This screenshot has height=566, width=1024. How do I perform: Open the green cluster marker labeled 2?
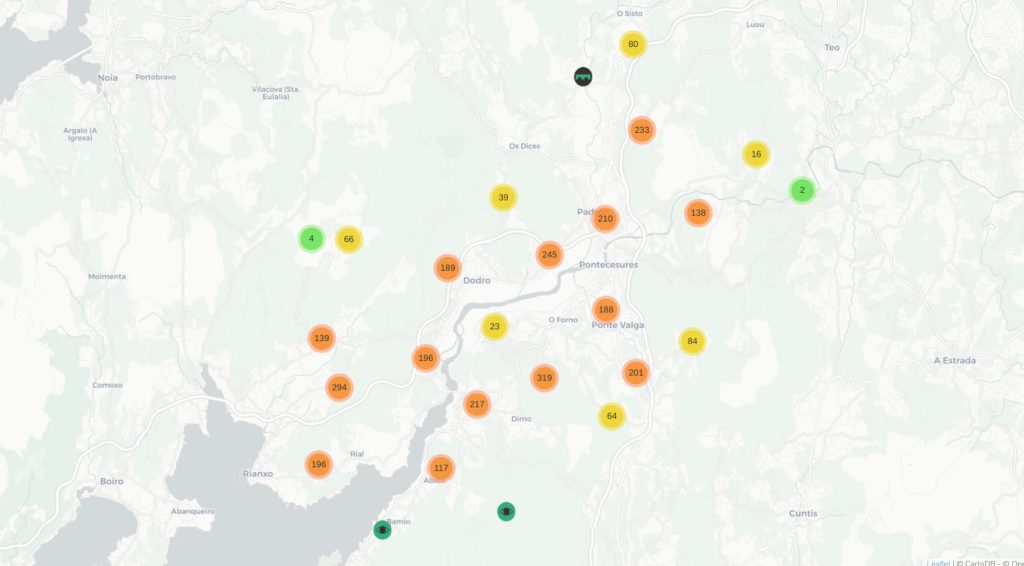pos(802,190)
